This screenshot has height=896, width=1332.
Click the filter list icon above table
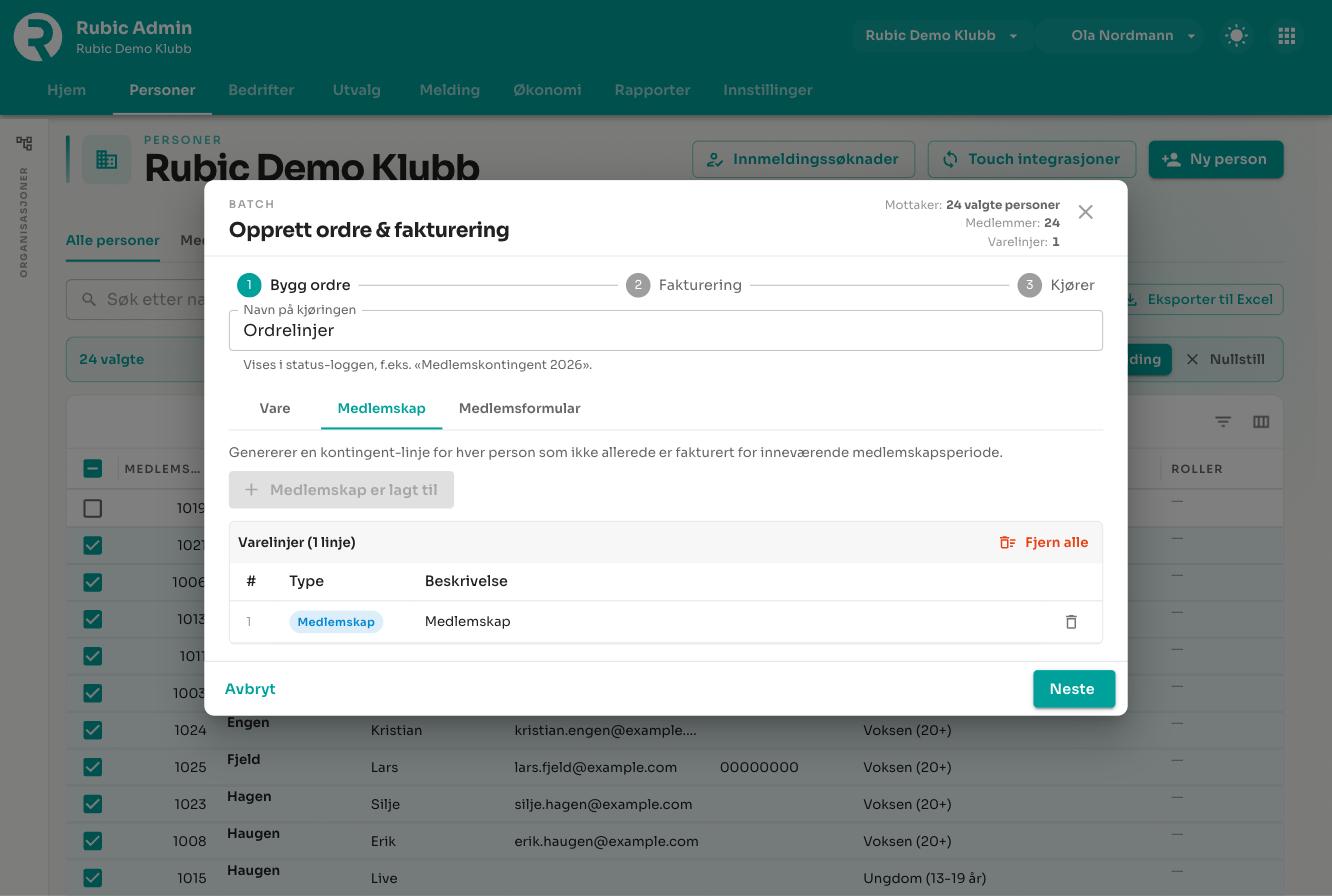click(x=1223, y=422)
